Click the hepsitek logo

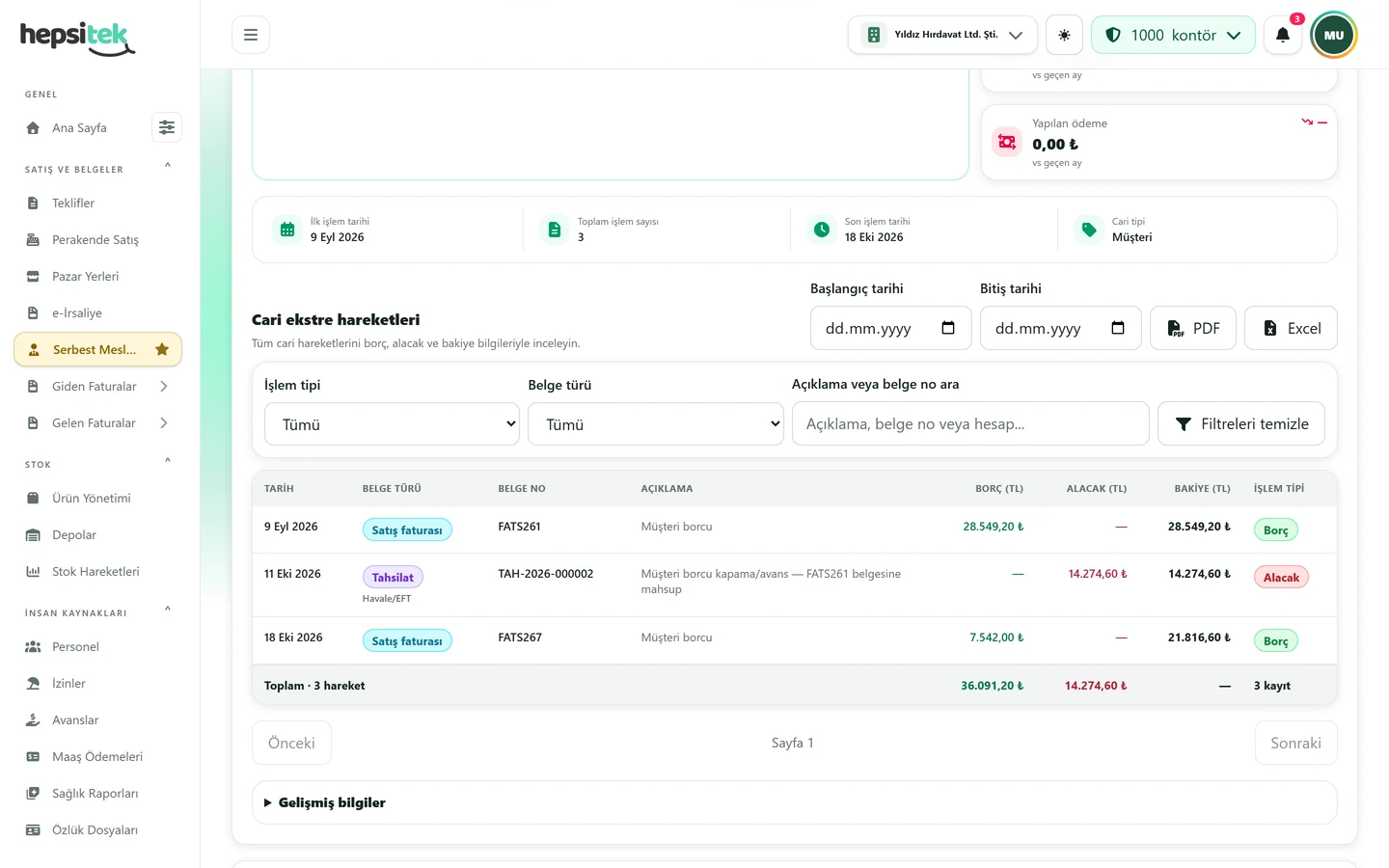(77, 39)
